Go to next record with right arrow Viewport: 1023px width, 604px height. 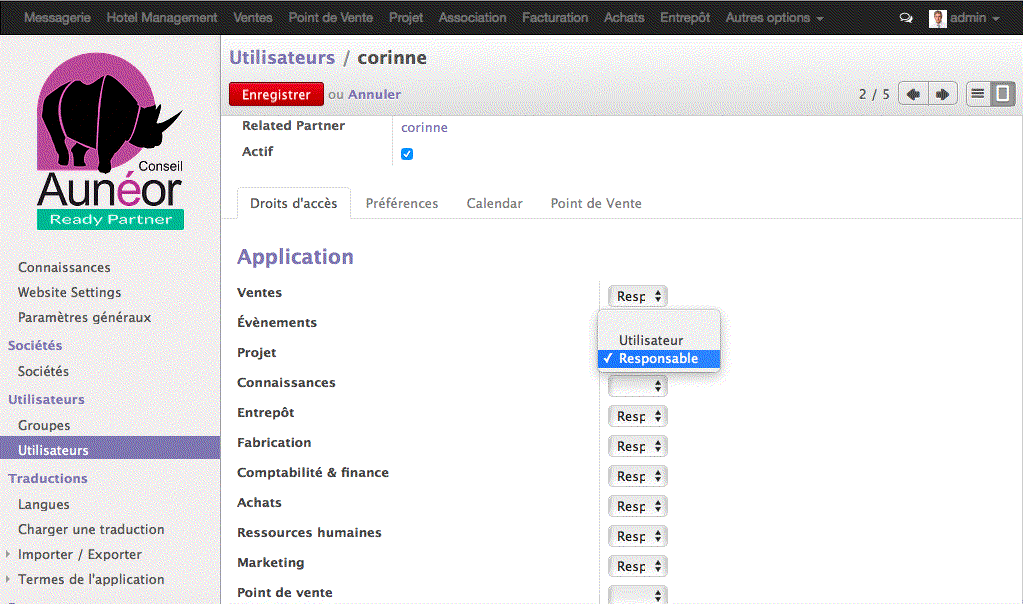point(941,93)
